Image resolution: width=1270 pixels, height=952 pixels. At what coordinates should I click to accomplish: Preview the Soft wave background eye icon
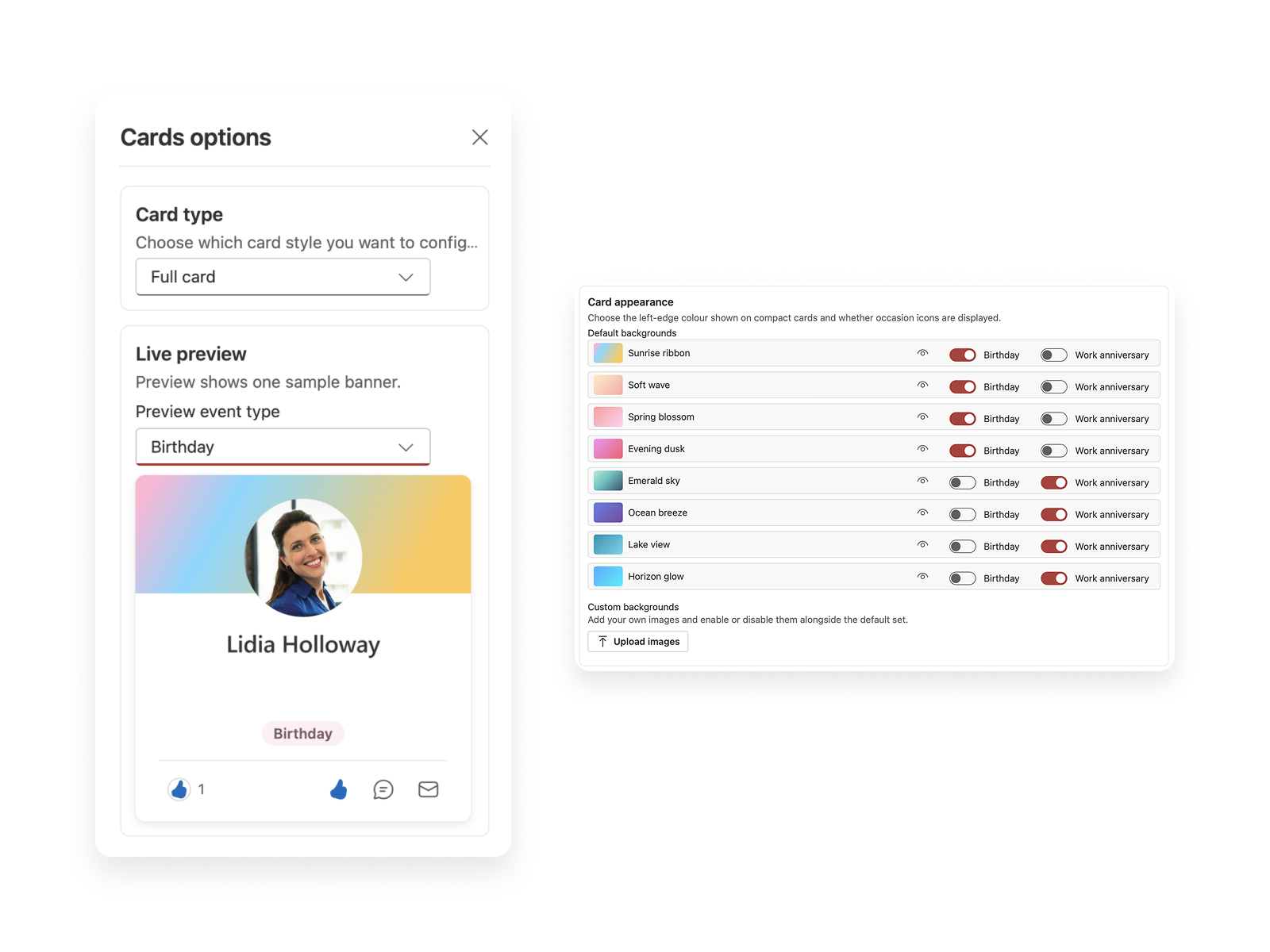[922, 385]
